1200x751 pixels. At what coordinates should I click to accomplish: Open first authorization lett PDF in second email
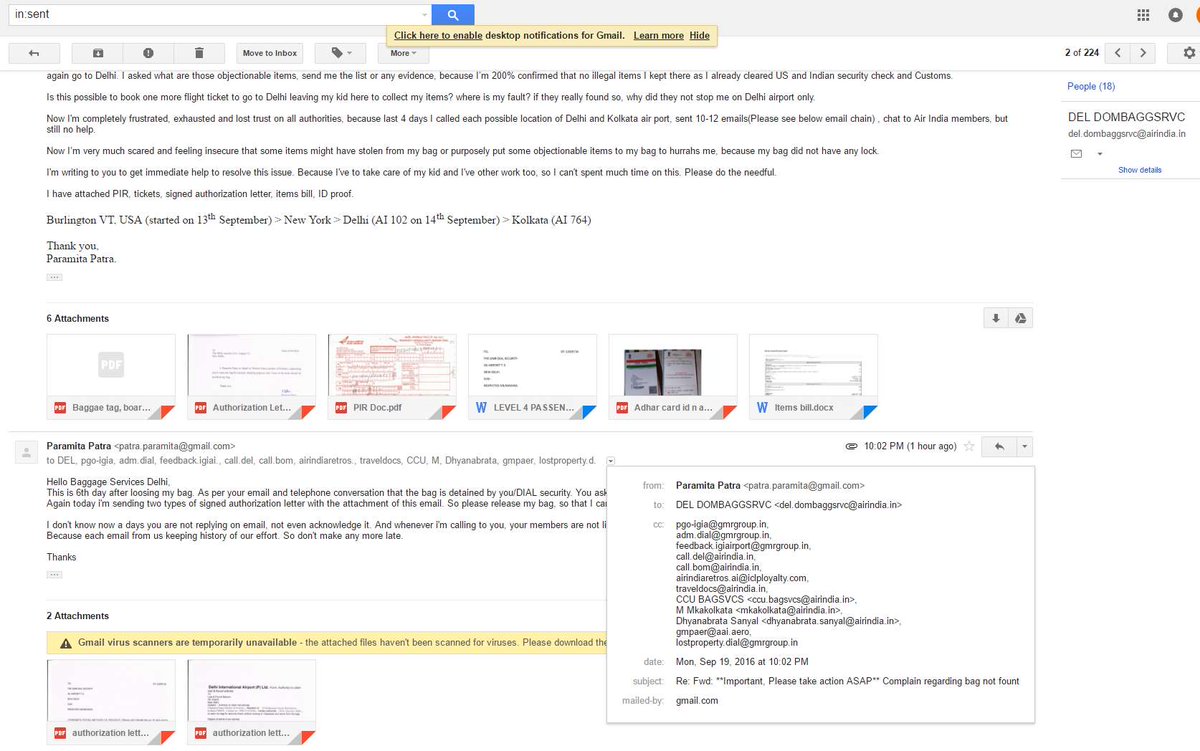click(111, 701)
